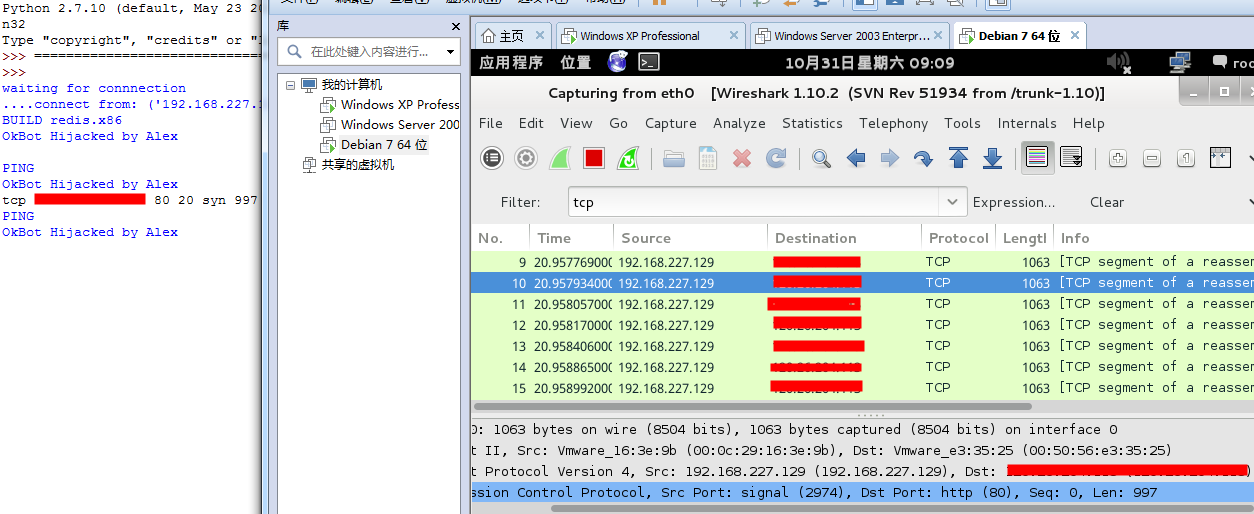
Task: Open capture options gear icon
Action: pyautogui.click(x=526, y=158)
